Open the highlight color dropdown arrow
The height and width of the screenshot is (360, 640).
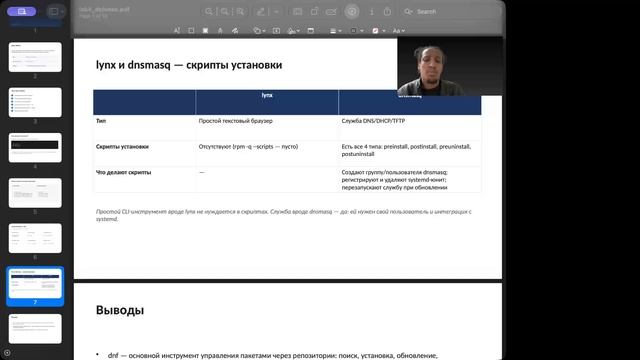pyautogui.click(x=276, y=12)
